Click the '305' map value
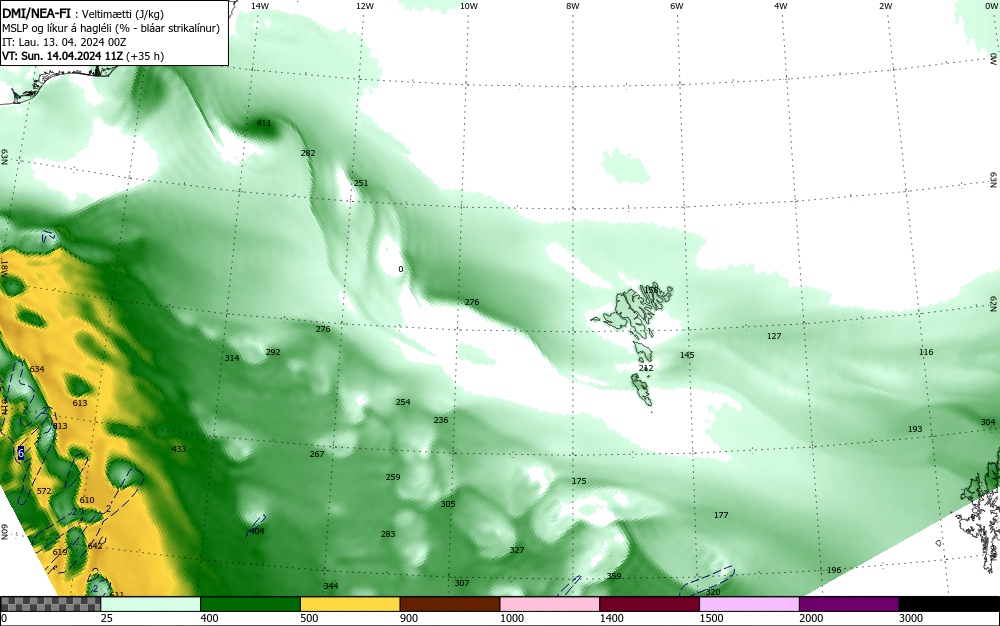 click(x=448, y=504)
